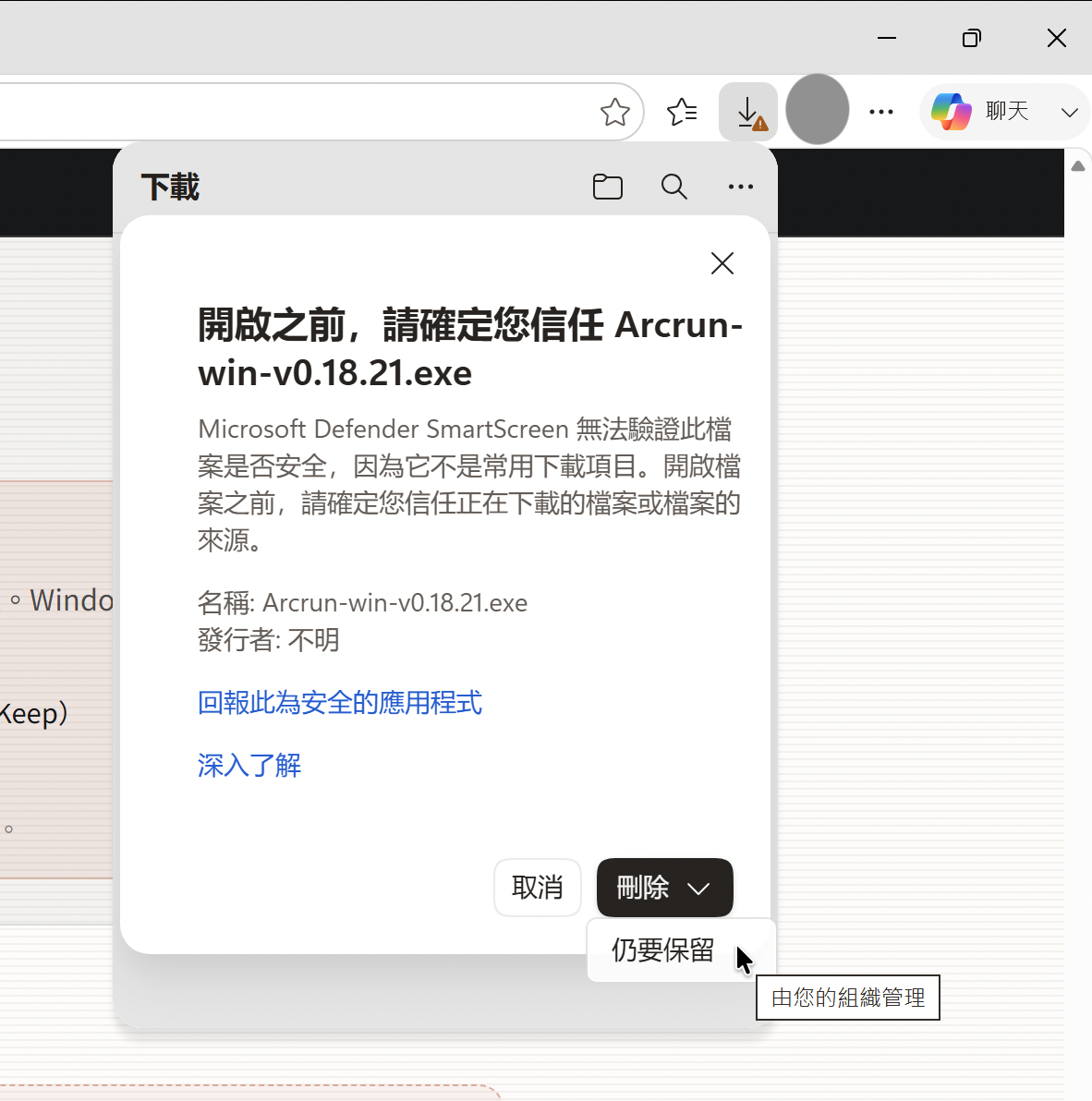1092x1101 pixels.
Task: Click 名稱: Arcrun-win-v0.18.21.exe text
Action: tap(362, 603)
